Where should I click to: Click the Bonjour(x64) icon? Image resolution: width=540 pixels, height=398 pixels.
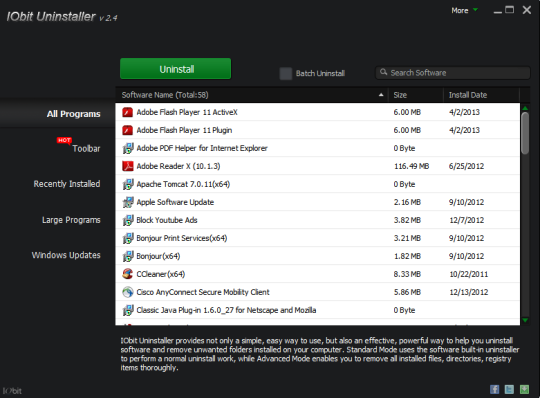coord(128,256)
